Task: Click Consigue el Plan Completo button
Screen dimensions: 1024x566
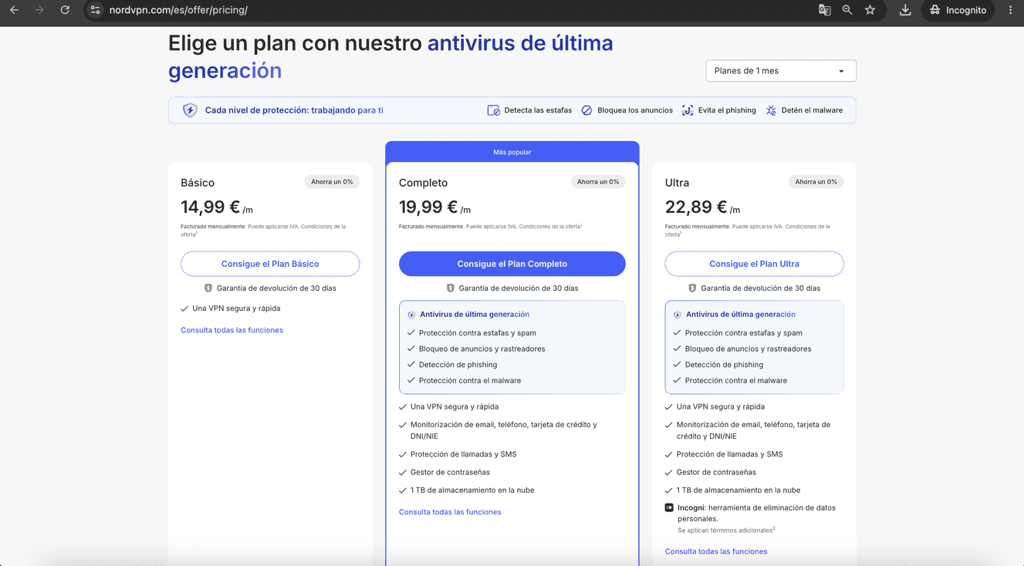Action: click(512, 264)
